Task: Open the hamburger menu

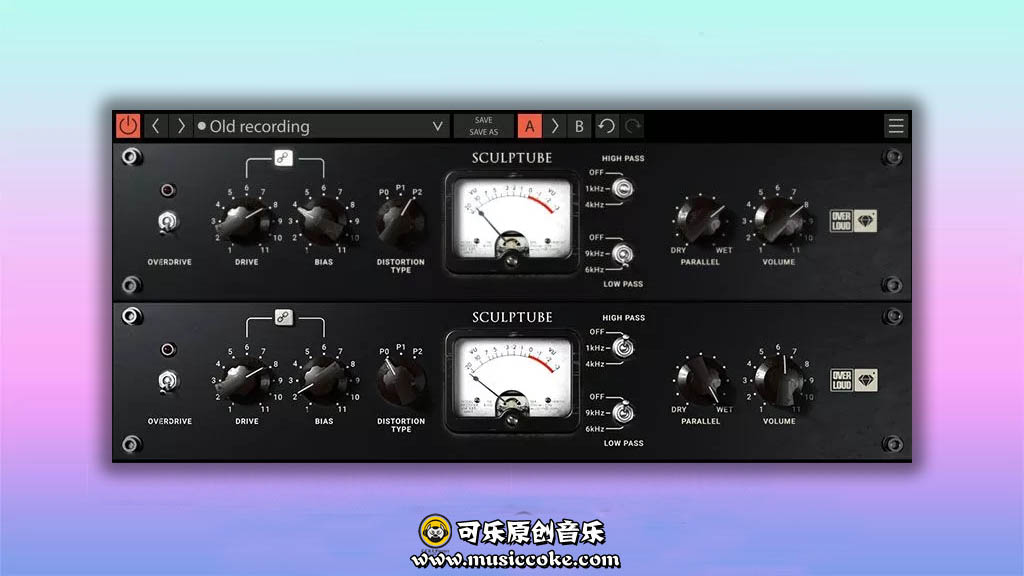Action: (x=896, y=125)
